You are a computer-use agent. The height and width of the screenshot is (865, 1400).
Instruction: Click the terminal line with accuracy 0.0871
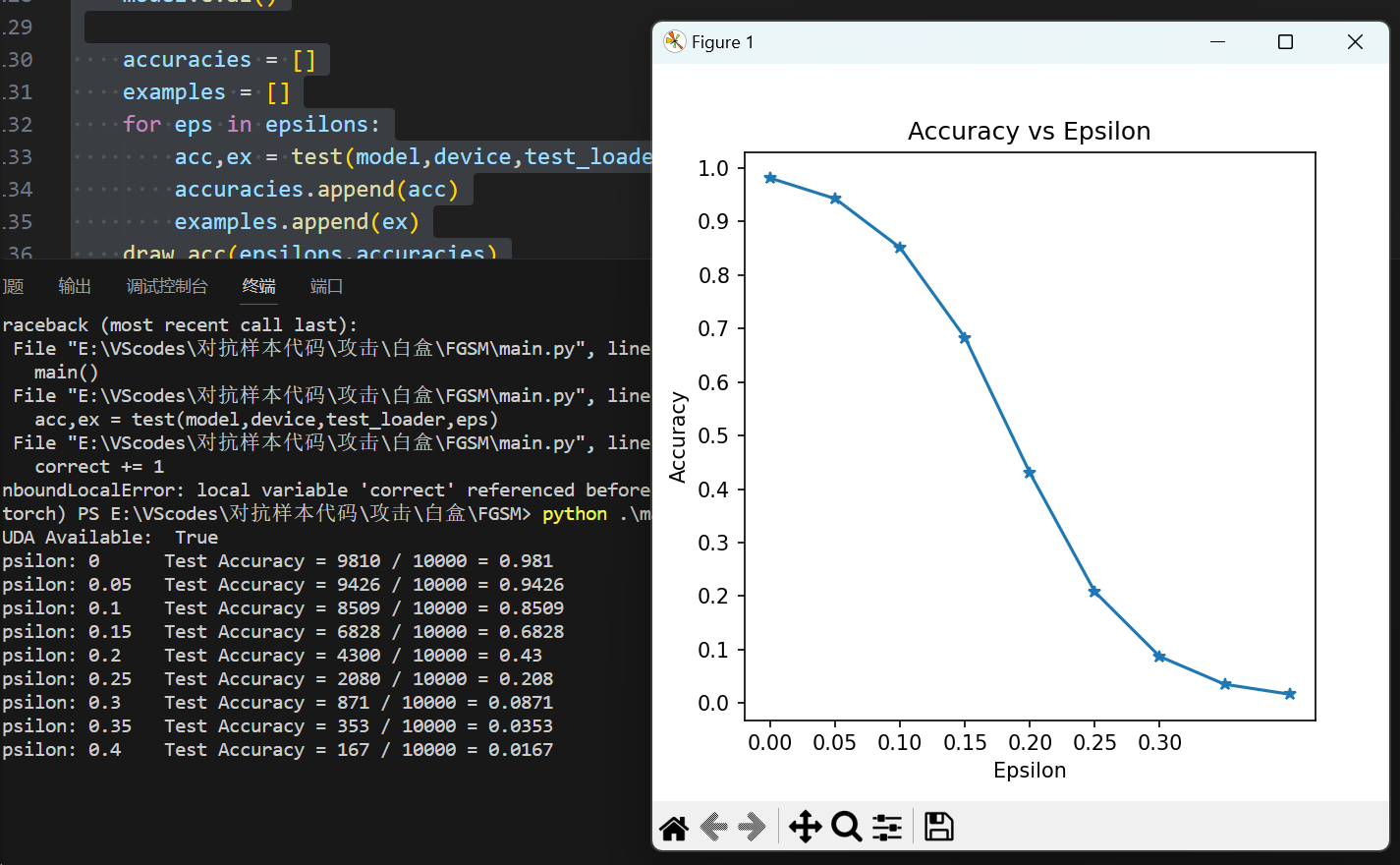click(277, 703)
